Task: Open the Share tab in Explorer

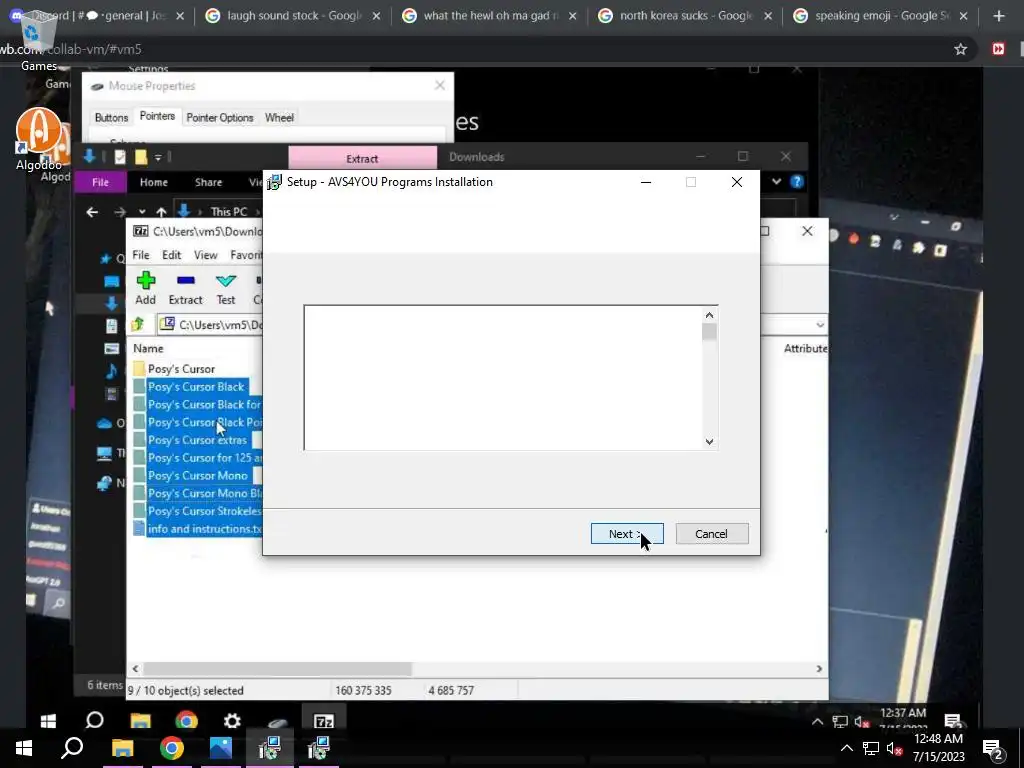Action: [208, 182]
